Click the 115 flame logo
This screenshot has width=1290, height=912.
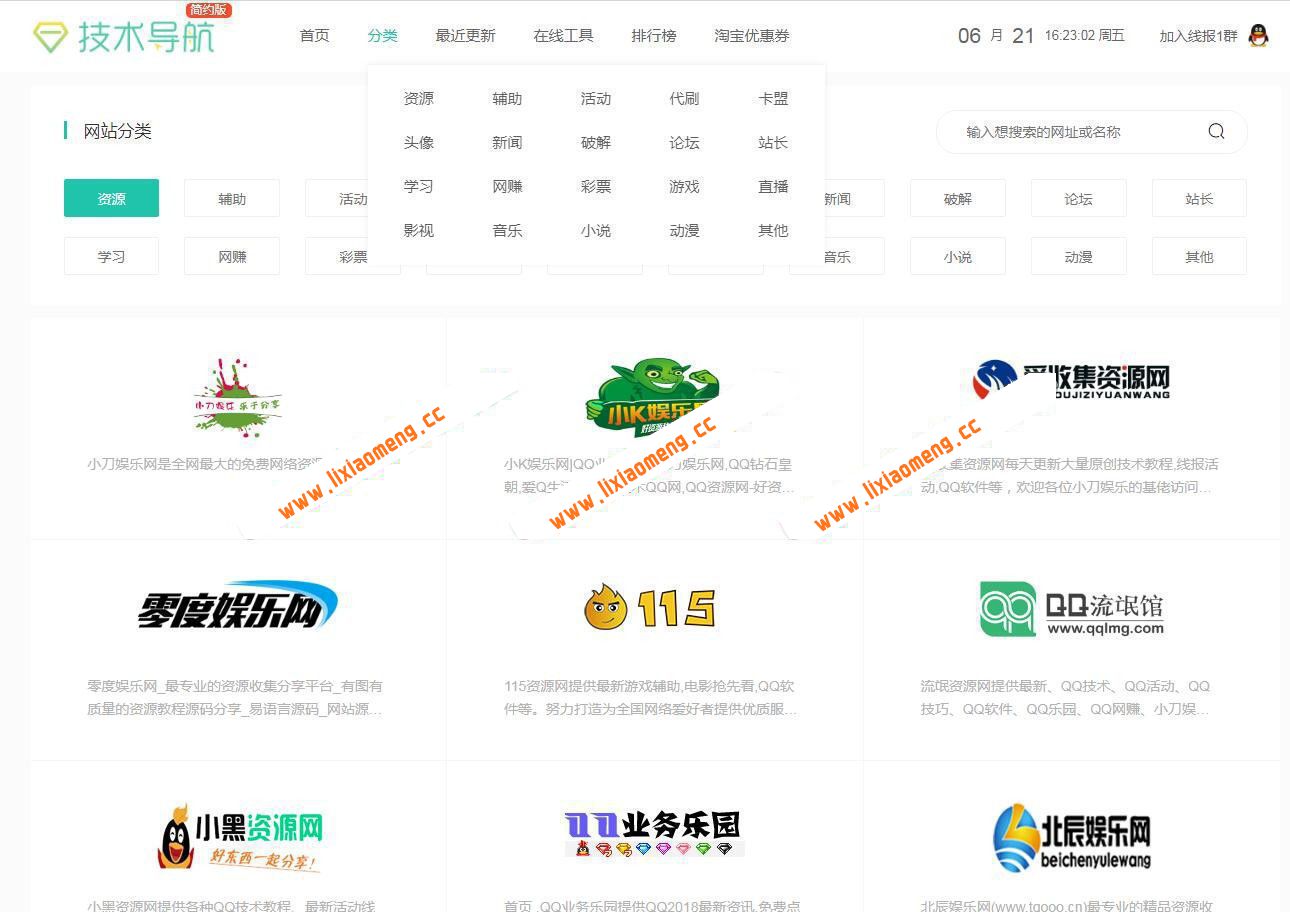coord(650,605)
